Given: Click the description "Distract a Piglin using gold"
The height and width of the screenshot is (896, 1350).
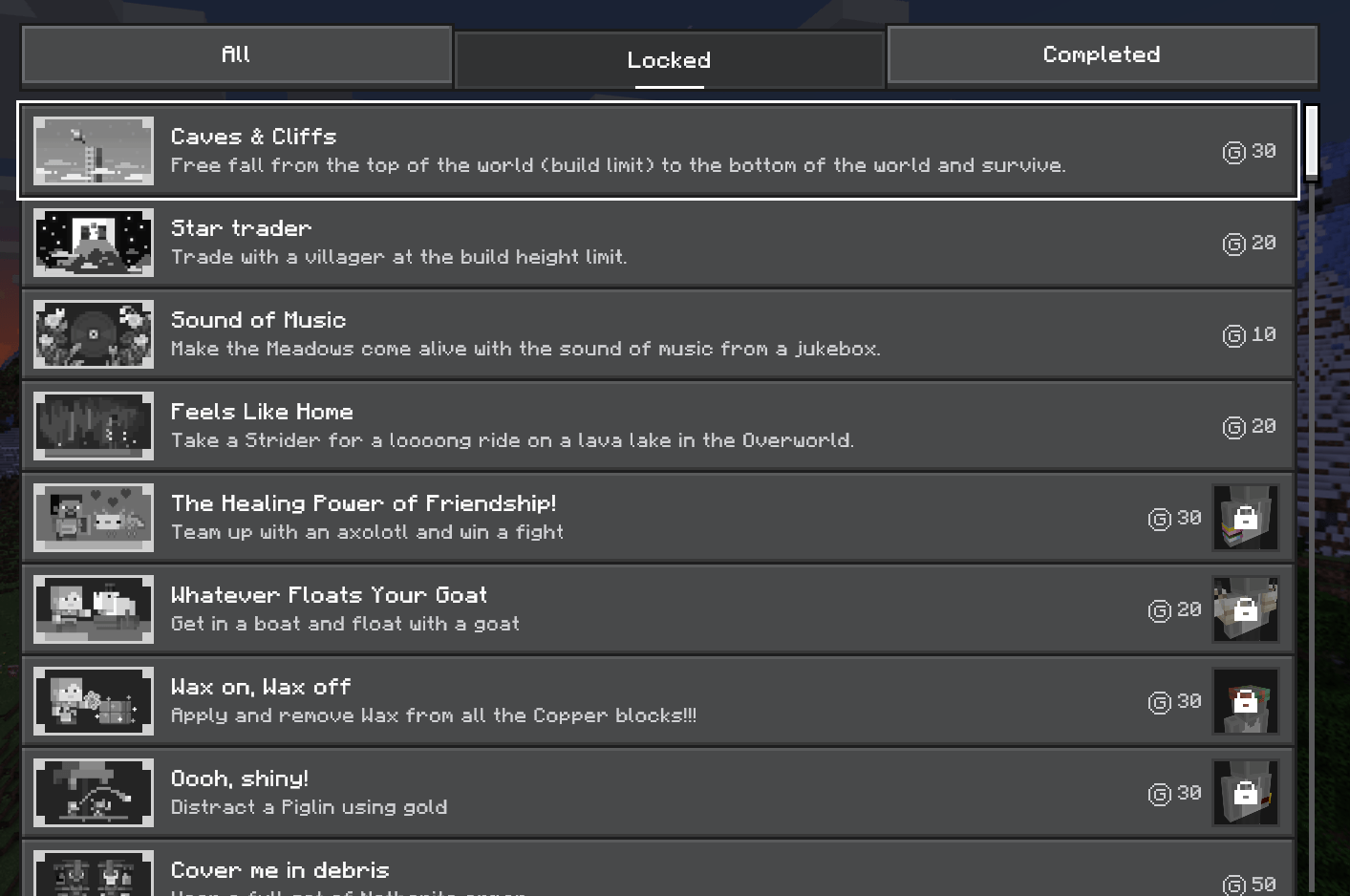Looking at the screenshot, I should point(309,807).
